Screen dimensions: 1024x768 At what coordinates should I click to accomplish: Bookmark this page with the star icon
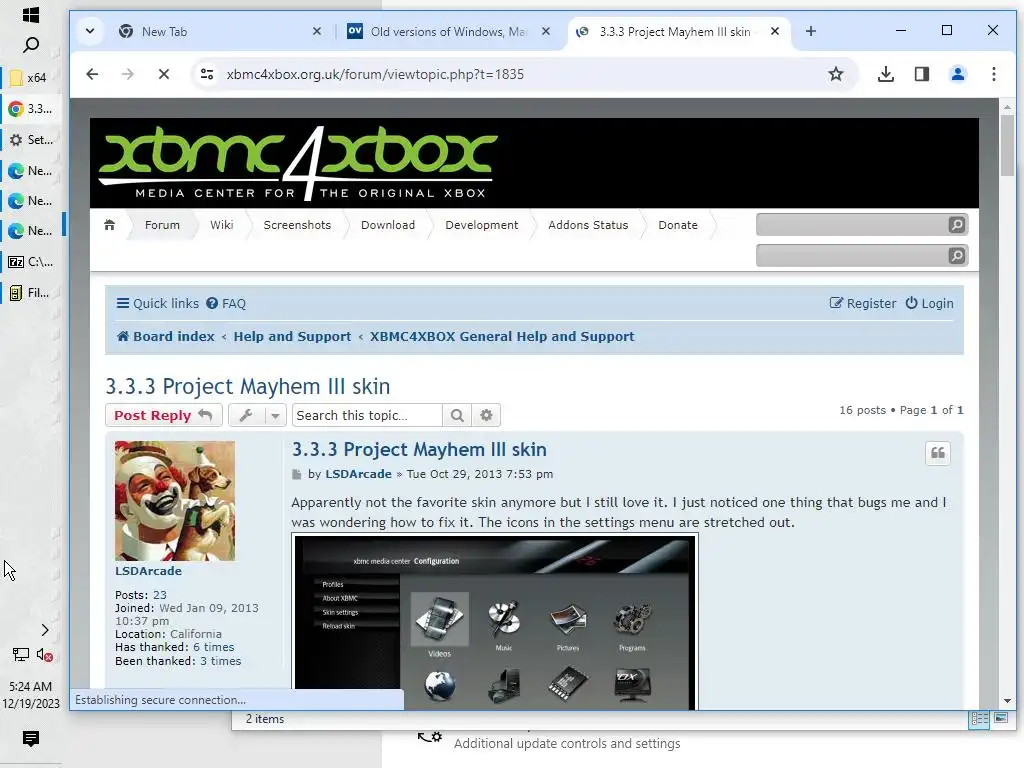click(x=835, y=74)
